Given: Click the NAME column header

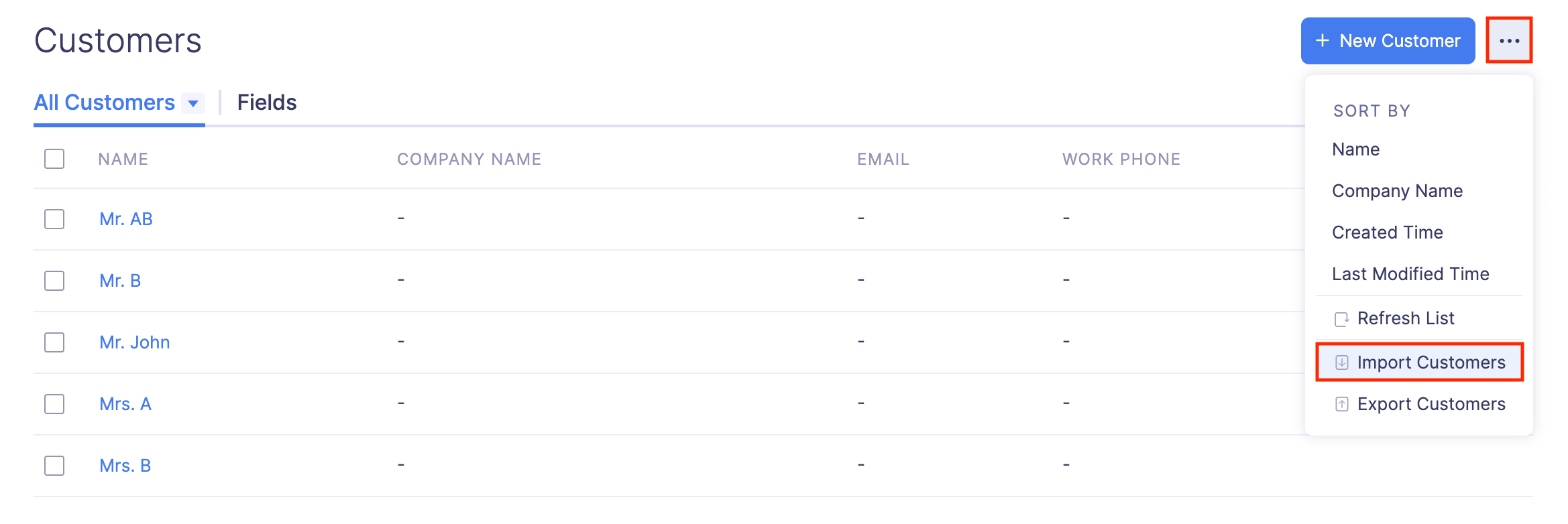Looking at the screenshot, I should coord(123,159).
